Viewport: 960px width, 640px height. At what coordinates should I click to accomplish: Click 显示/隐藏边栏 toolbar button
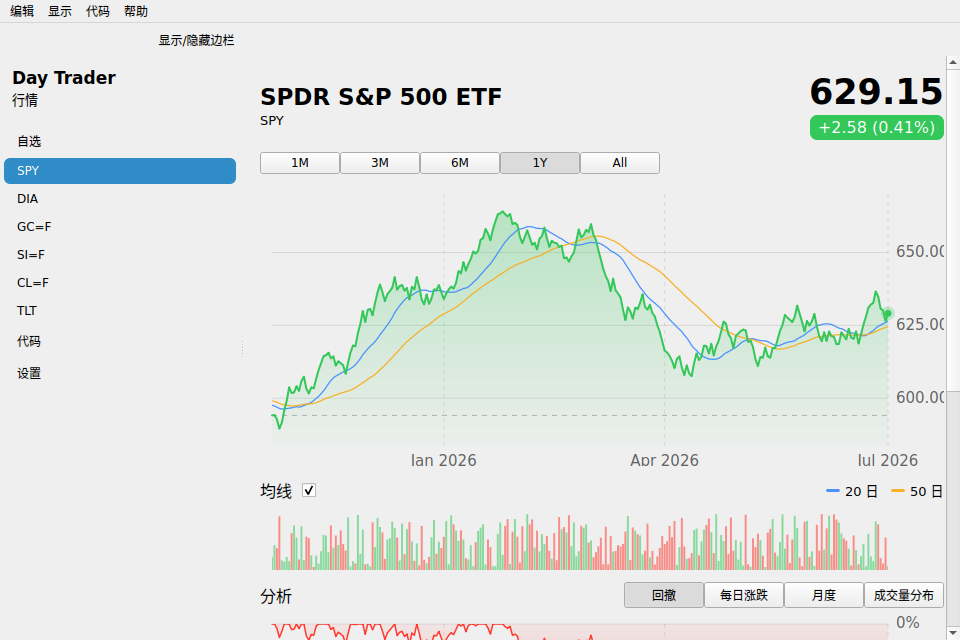point(197,40)
